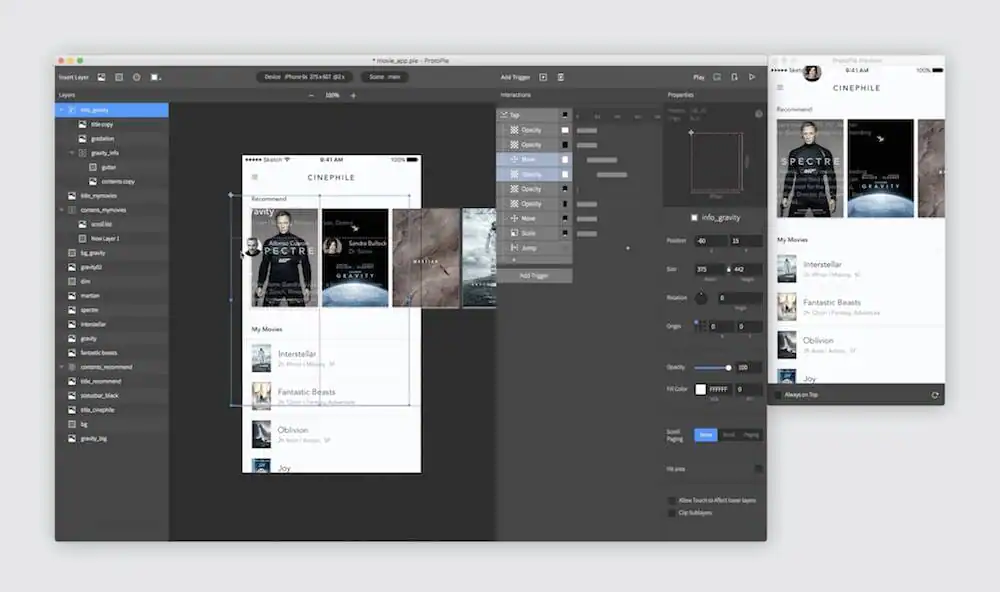
Task: Switch Scroll Paging mode to Scroll
Action: click(x=728, y=434)
